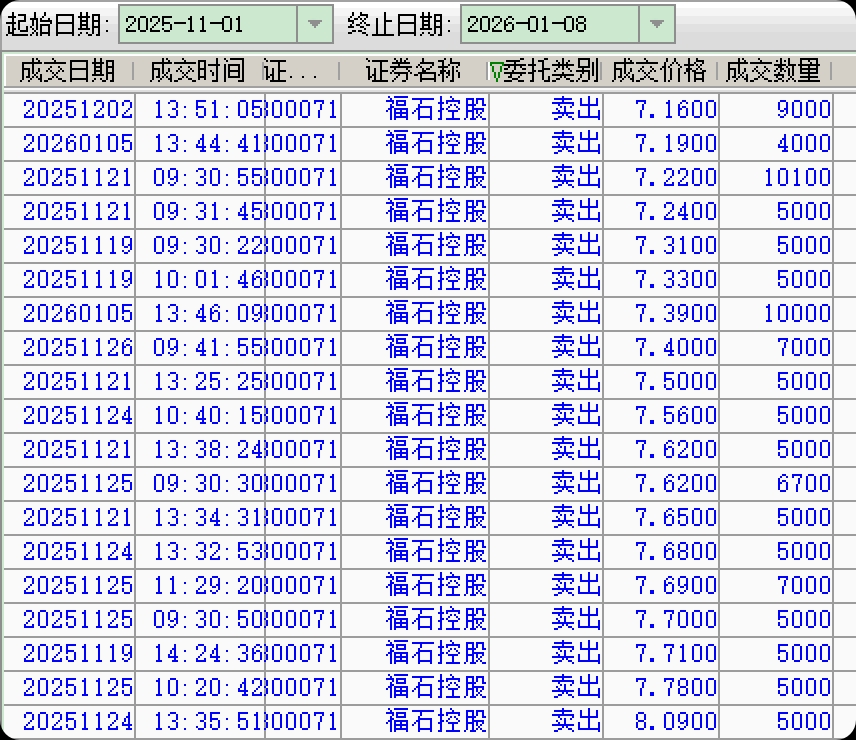This screenshot has width=856, height=740.
Task: Edit the end date field 2026-01-08
Action: coord(550,24)
